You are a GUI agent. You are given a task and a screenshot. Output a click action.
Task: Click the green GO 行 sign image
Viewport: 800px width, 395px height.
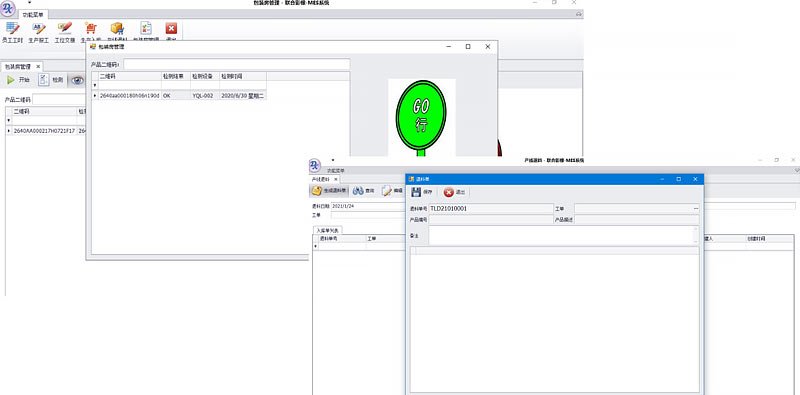(421, 117)
